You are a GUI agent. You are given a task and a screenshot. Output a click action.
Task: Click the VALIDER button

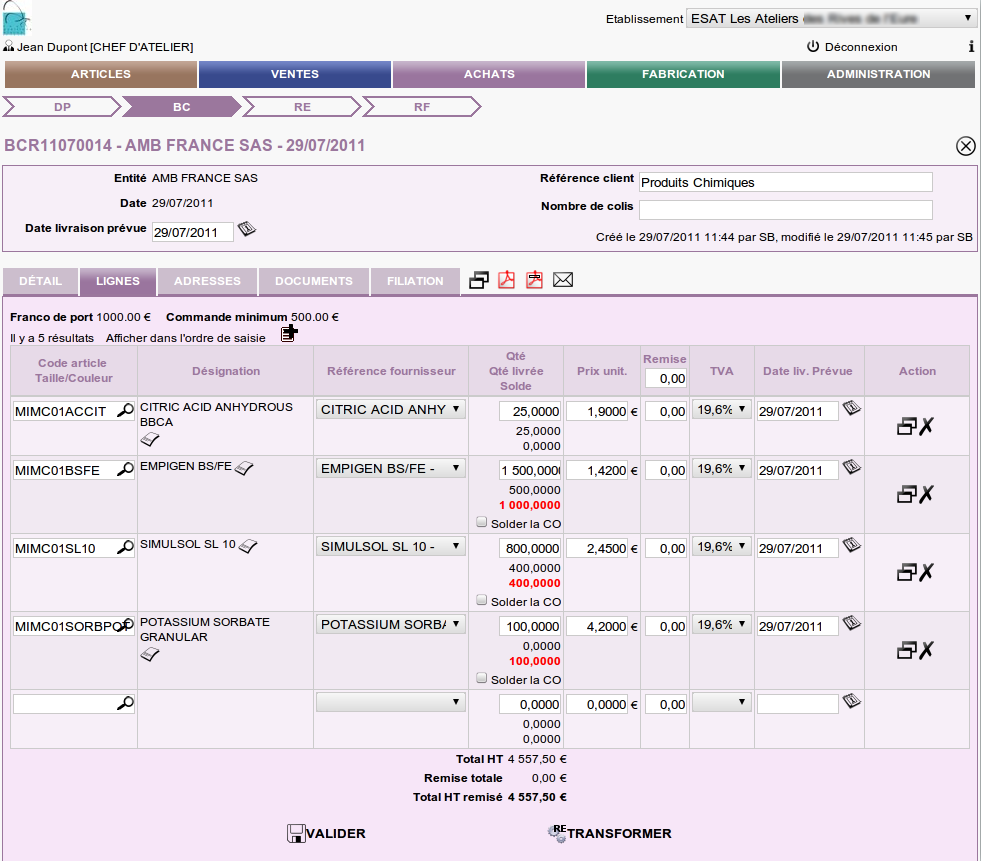coord(326,833)
